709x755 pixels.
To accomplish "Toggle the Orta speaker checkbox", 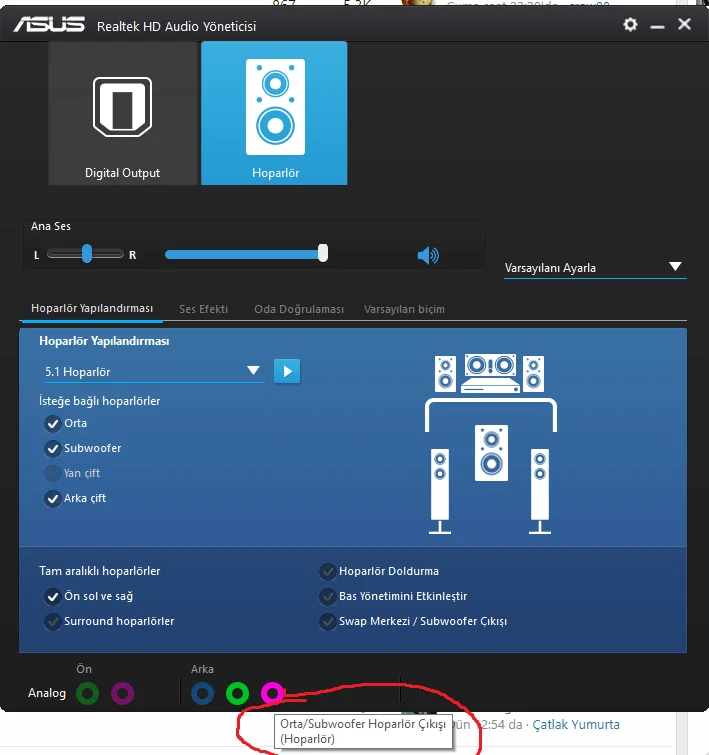I will pyautogui.click(x=53, y=424).
